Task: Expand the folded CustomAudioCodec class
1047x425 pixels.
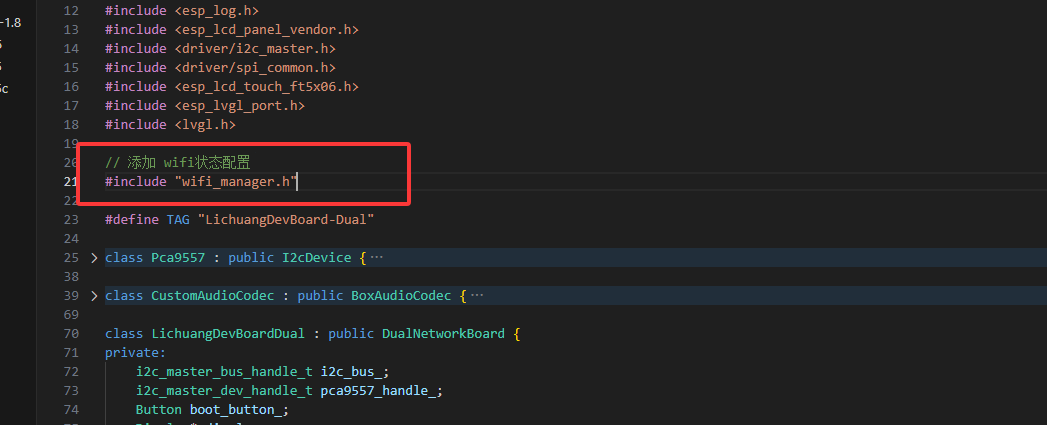Action: click(x=94, y=296)
